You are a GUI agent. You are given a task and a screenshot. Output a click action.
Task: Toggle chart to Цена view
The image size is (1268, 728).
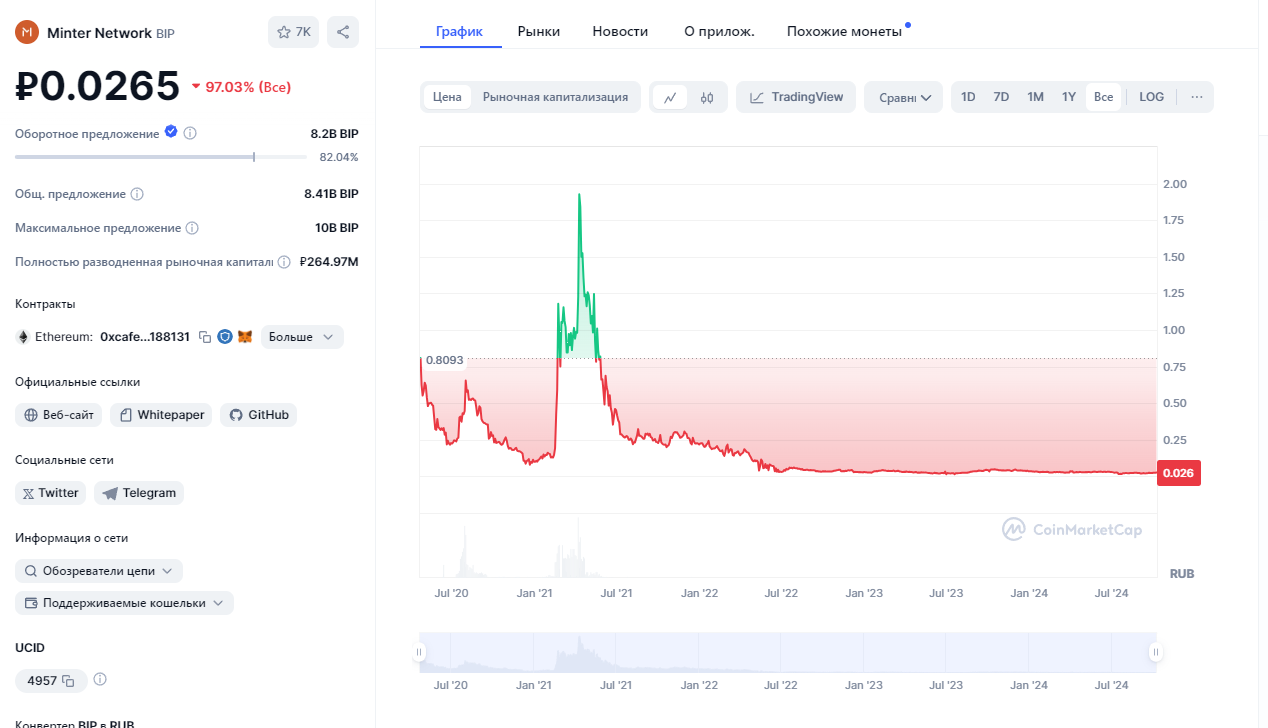tap(447, 97)
